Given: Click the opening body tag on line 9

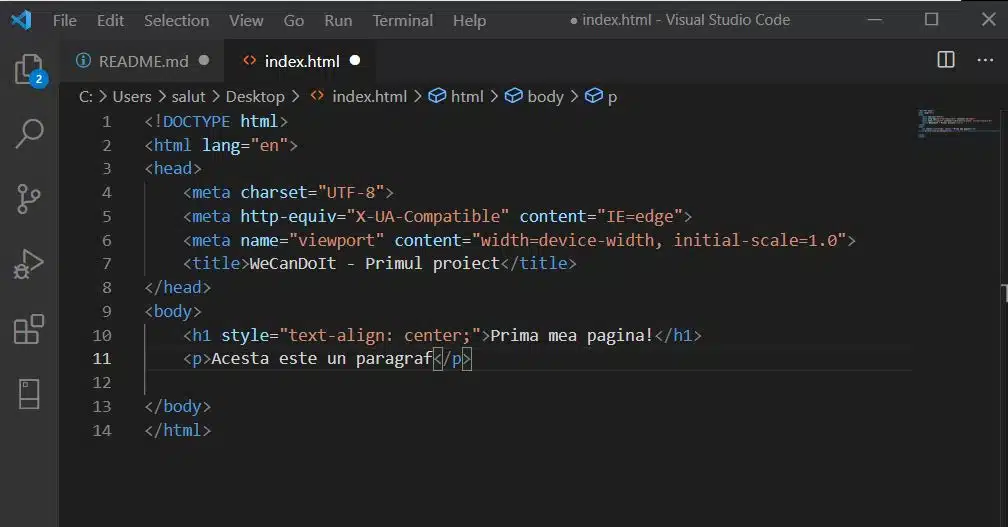Looking at the screenshot, I should (x=173, y=311).
